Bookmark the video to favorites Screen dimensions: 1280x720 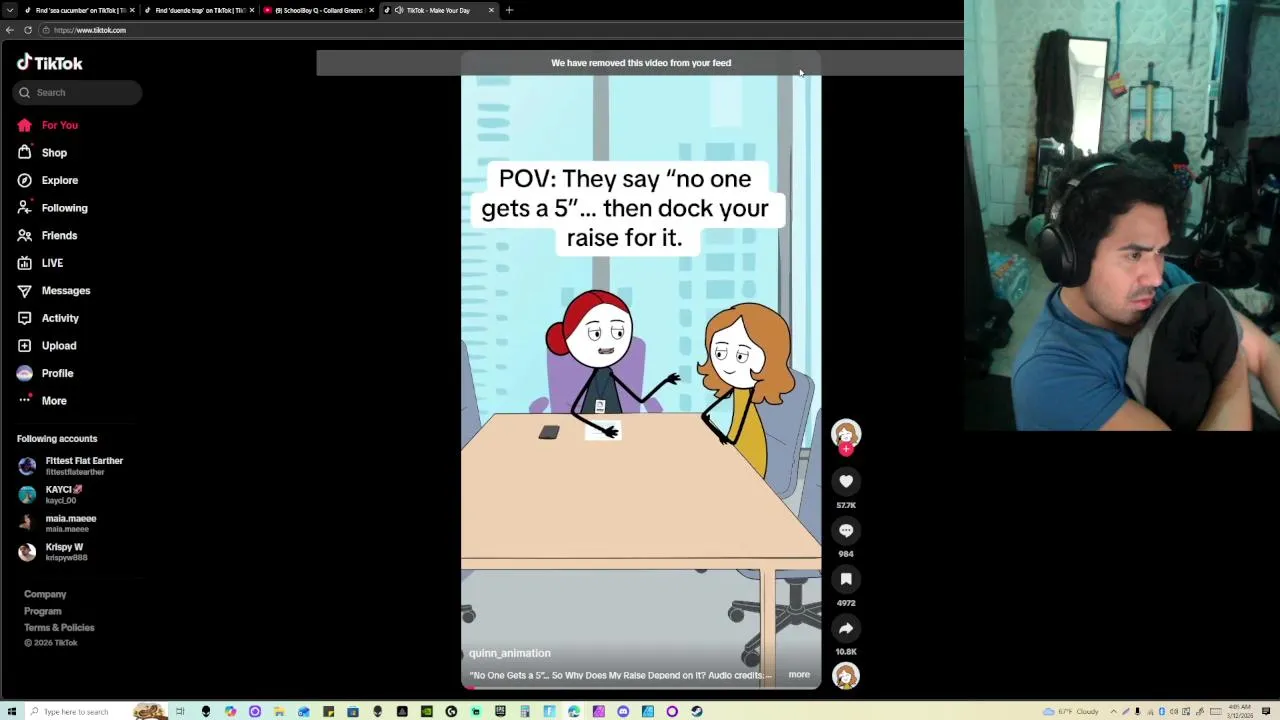846,579
